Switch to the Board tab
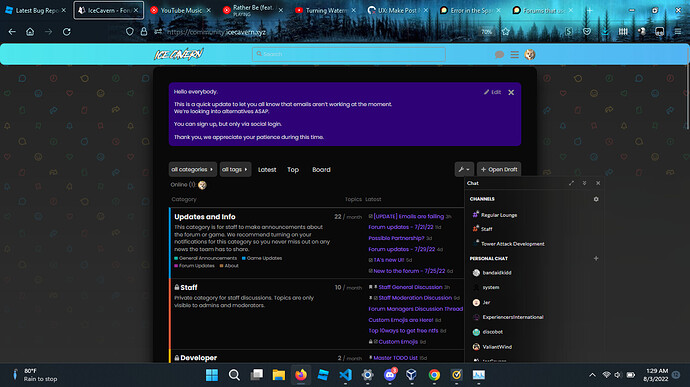Viewport: 690px width, 387px height. (x=321, y=170)
